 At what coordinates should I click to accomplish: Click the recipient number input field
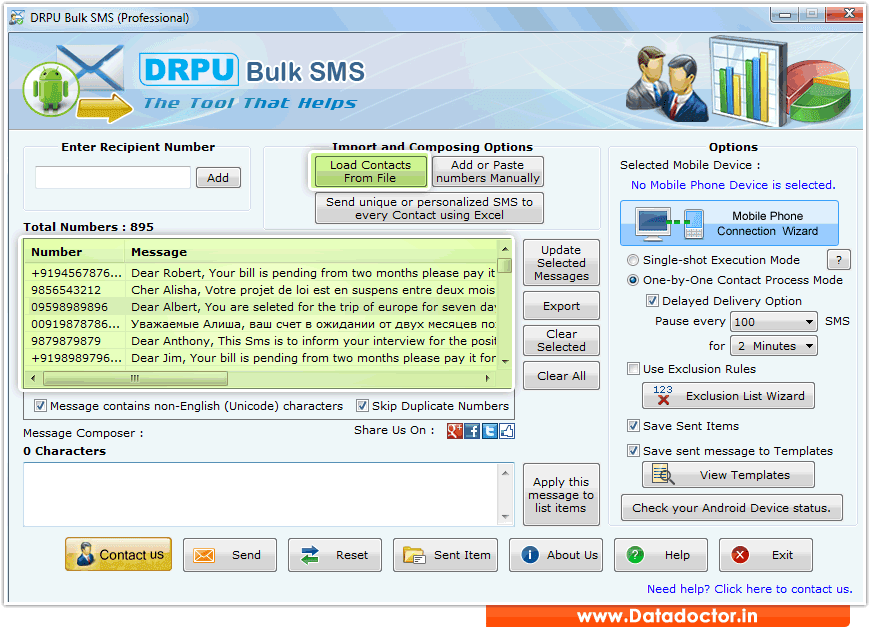click(113, 178)
